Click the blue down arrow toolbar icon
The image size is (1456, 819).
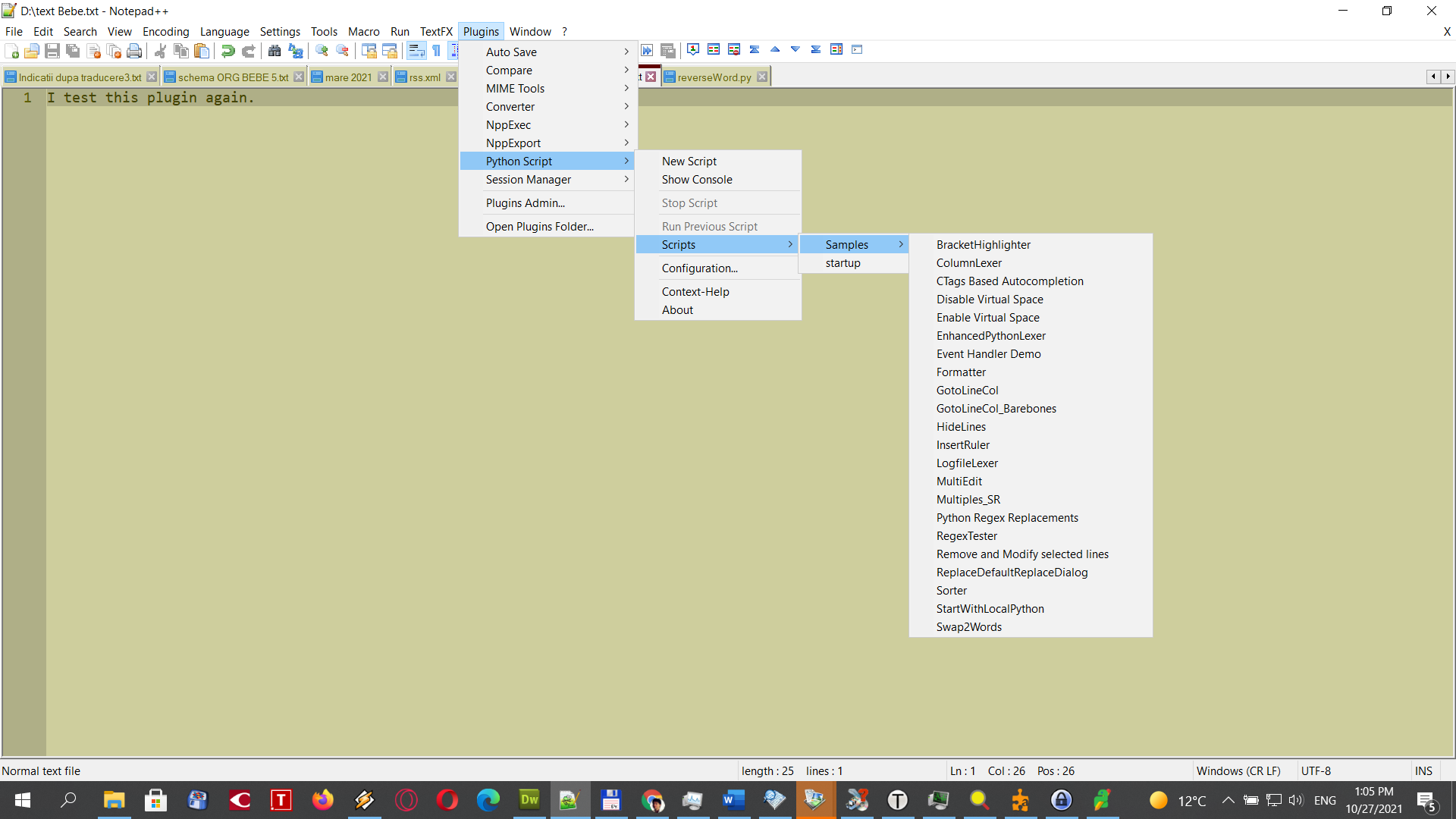(795, 49)
